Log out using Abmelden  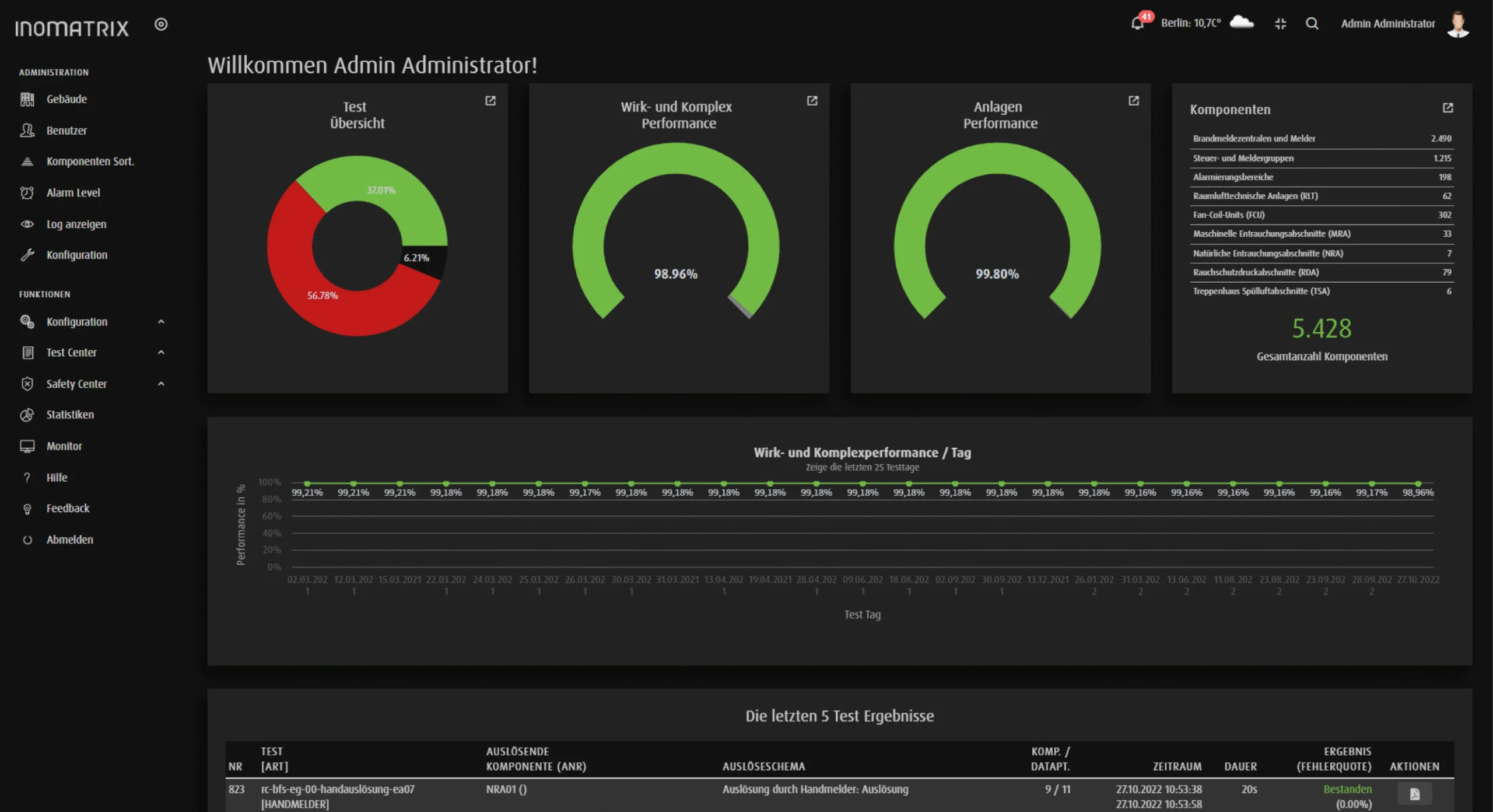[x=69, y=540]
